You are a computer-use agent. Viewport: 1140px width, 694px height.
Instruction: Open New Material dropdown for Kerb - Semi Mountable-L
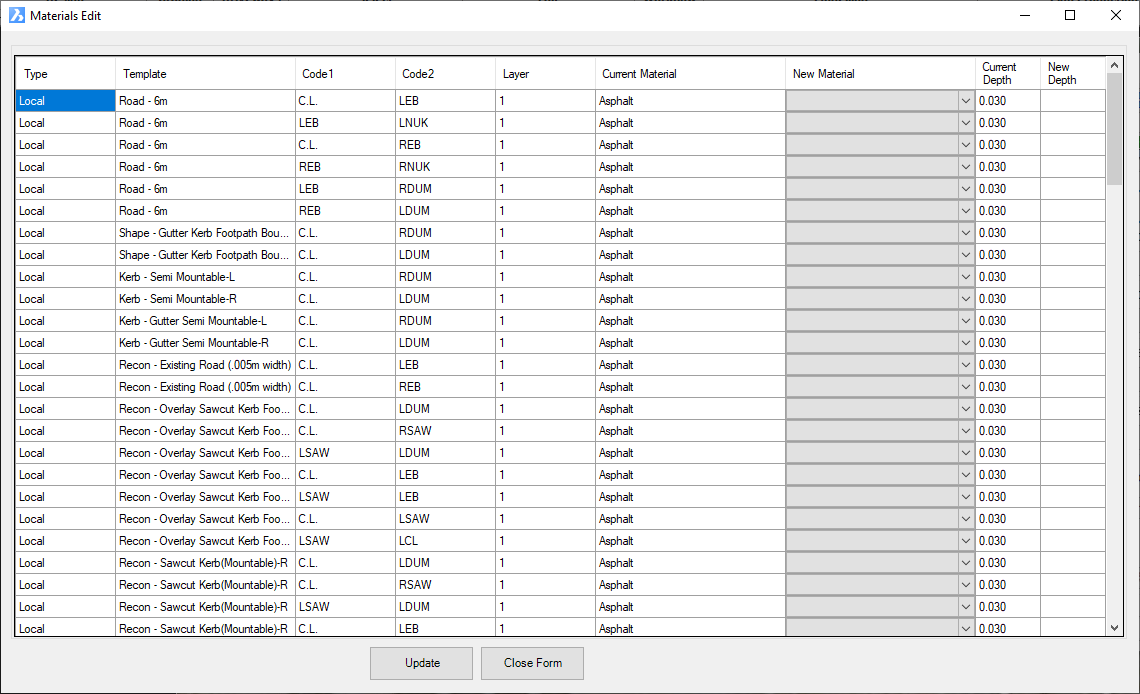pos(966,277)
